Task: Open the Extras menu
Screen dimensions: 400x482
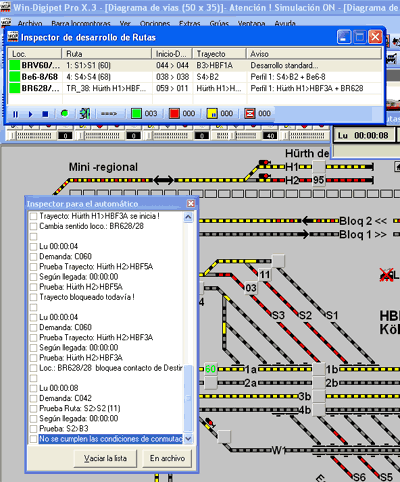Action: 190,24
